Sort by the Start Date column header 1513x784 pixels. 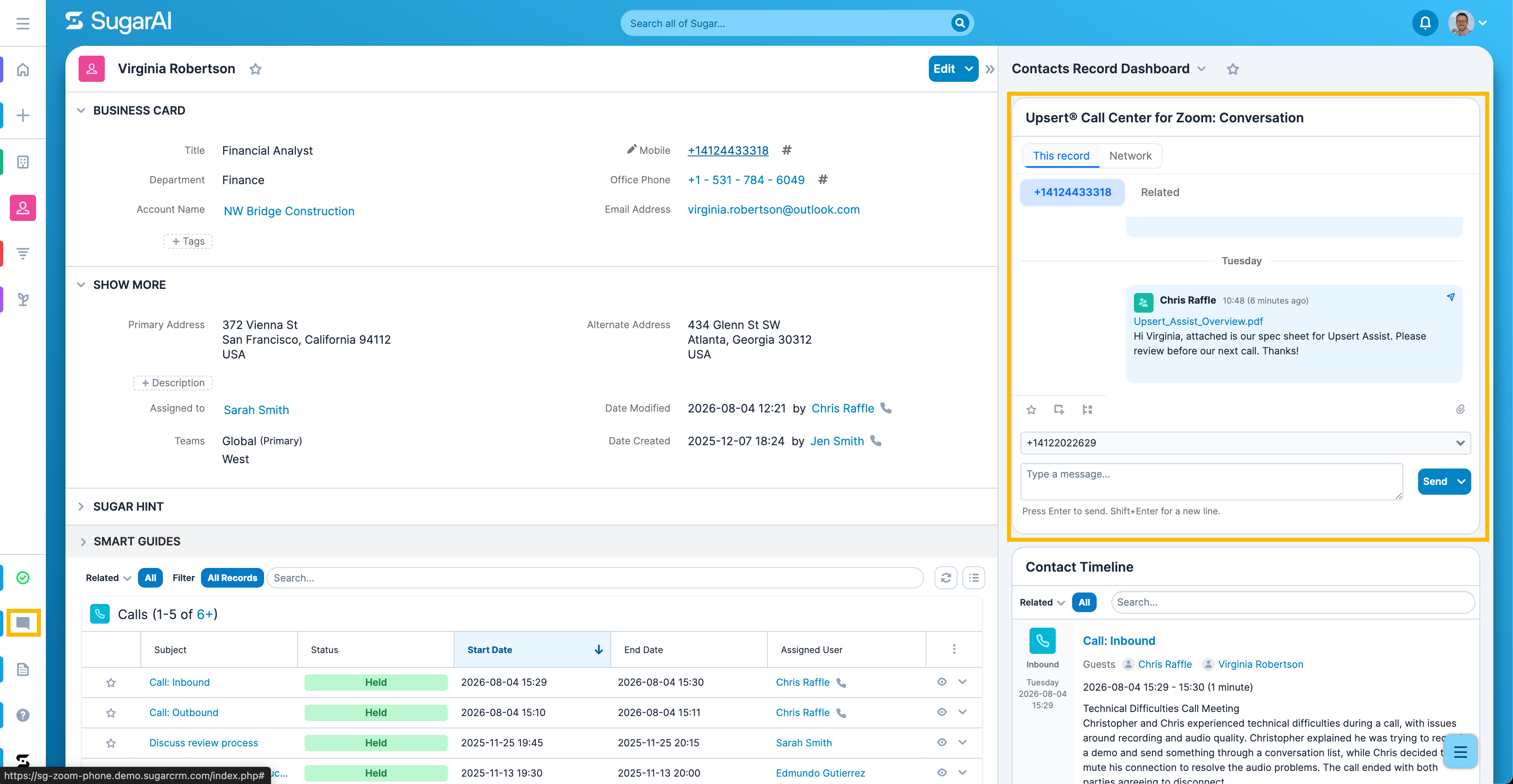pyautogui.click(x=532, y=649)
